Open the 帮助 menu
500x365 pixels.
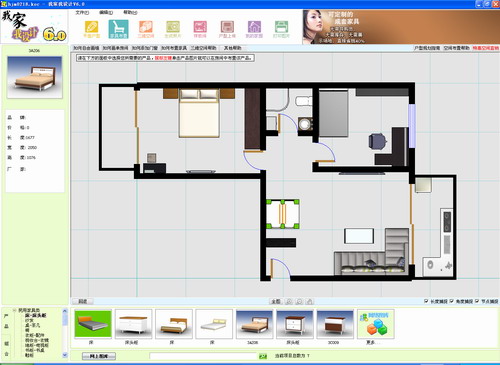(130, 13)
